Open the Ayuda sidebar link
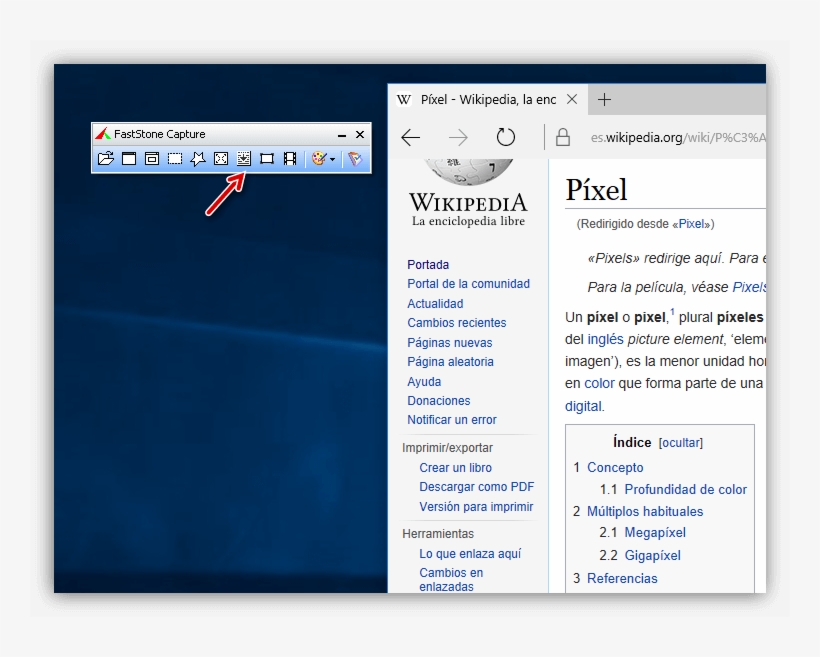Image resolution: width=820 pixels, height=657 pixels. (424, 381)
